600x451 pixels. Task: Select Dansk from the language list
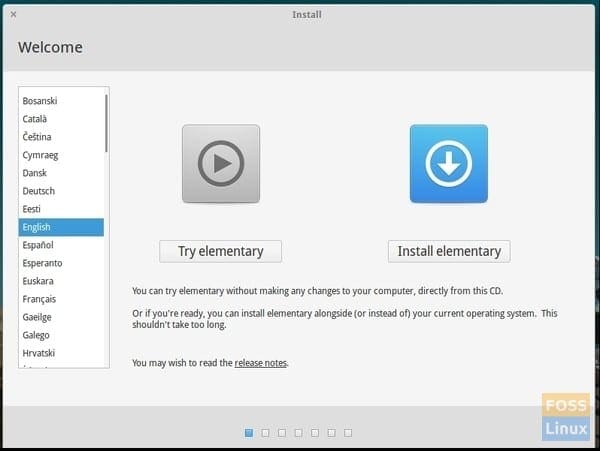[61, 173]
